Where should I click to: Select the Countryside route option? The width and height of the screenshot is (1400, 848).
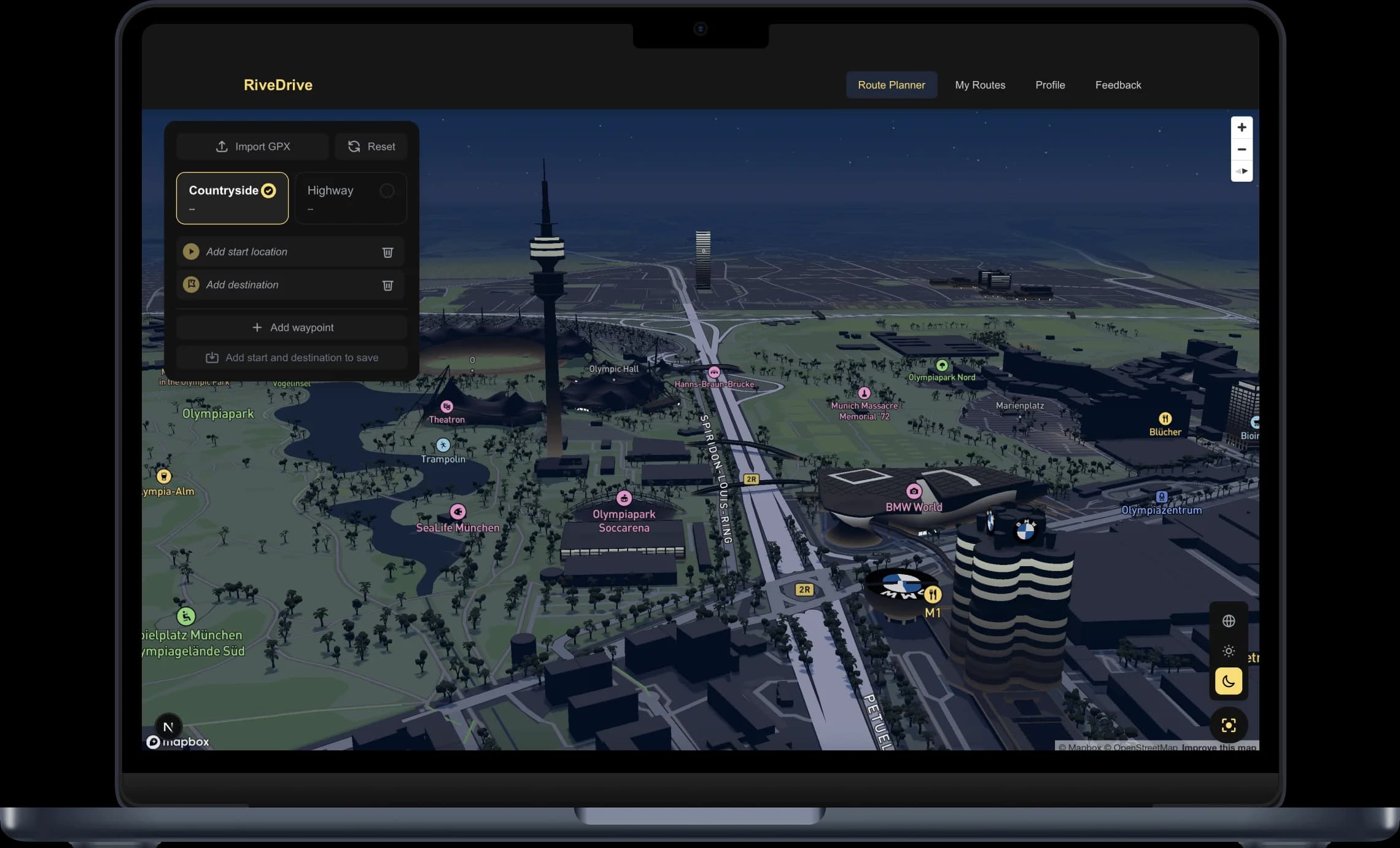[x=232, y=198]
